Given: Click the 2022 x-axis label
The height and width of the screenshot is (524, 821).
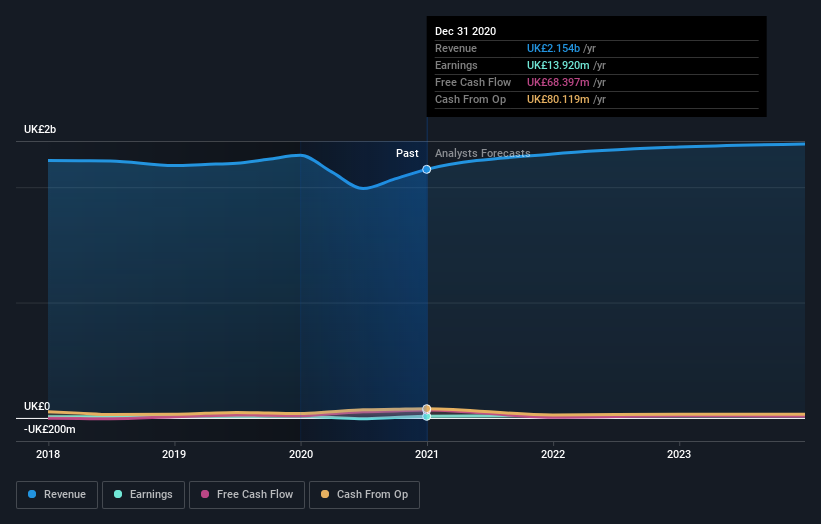Looking at the screenshot, I should pyautogui.click(x=553, y=454).
